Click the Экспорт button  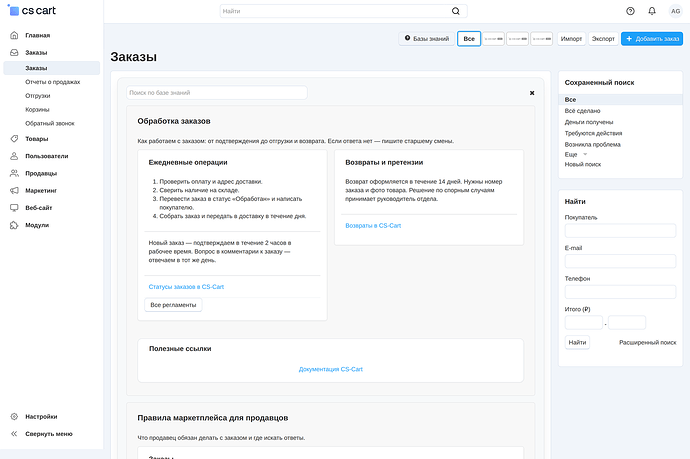(x=603, y=39)
